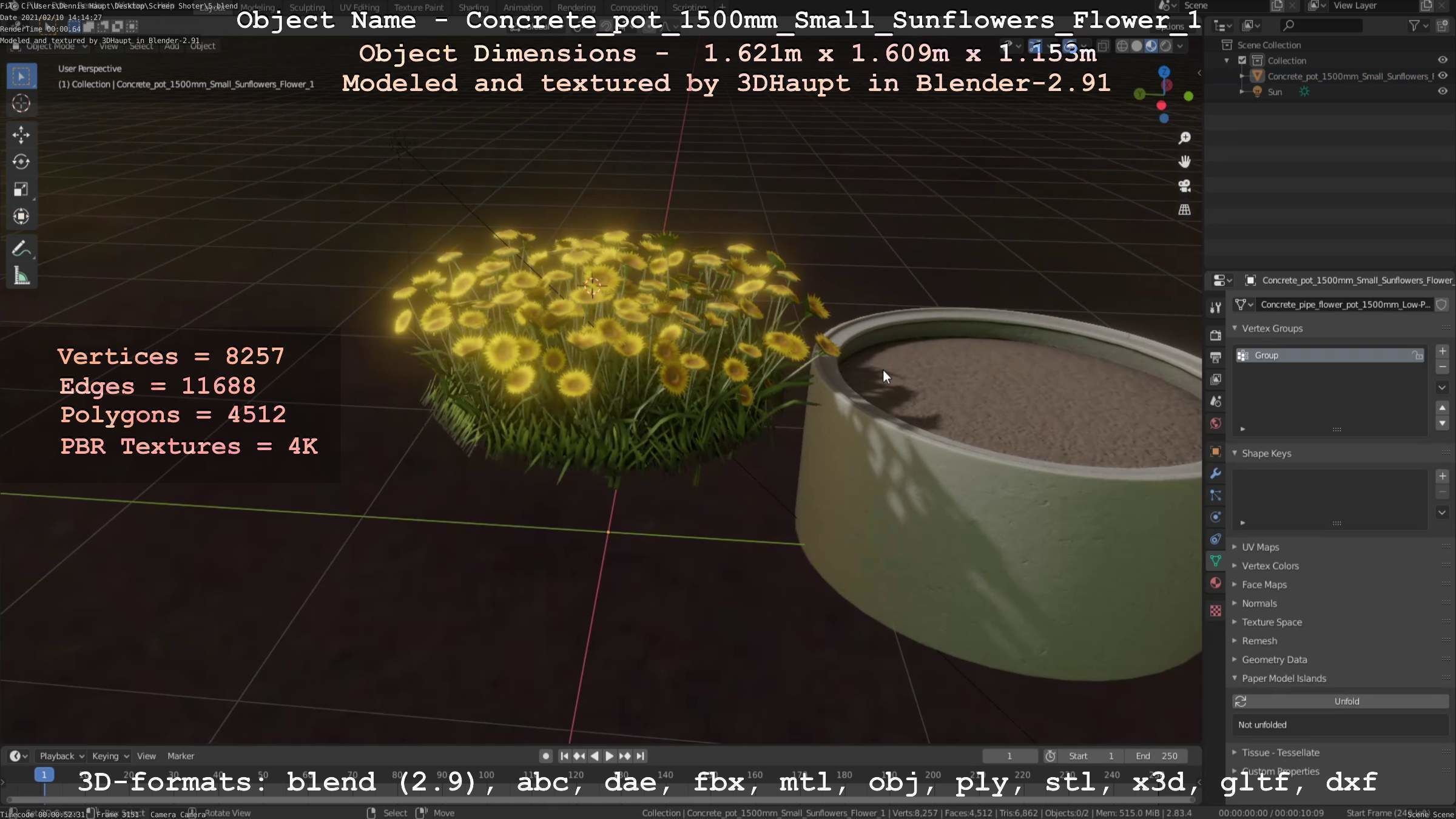The image size is (1456, 819).
Task: Toggle auto keying record button
Action: pos(545,756)
